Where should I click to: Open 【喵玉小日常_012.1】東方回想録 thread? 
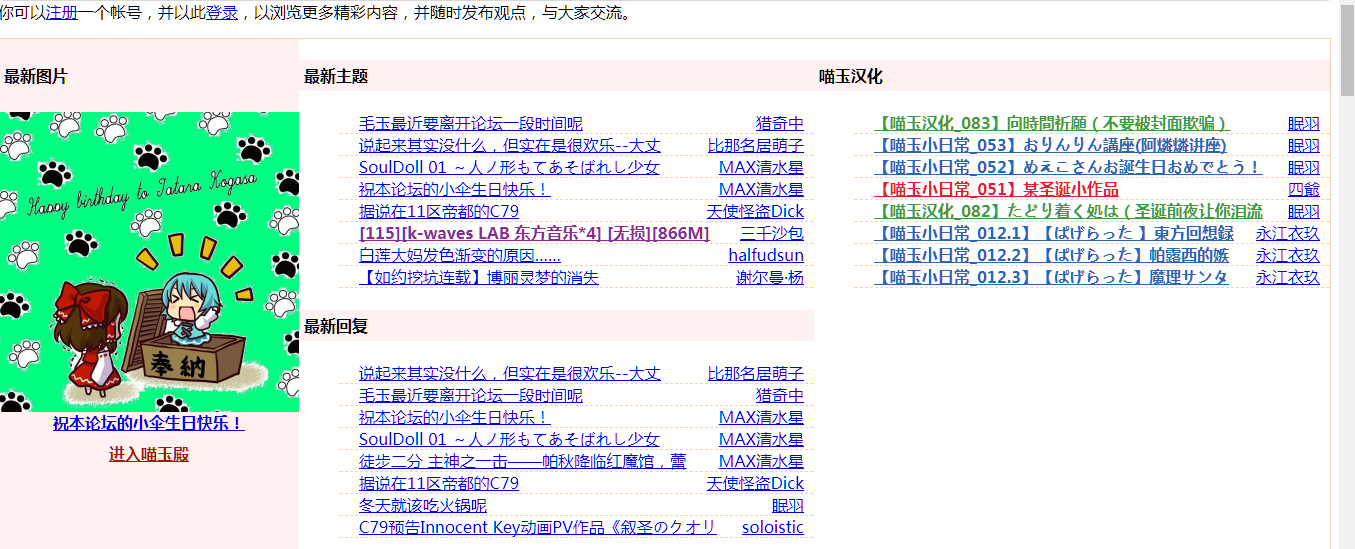coord(1054,234)
